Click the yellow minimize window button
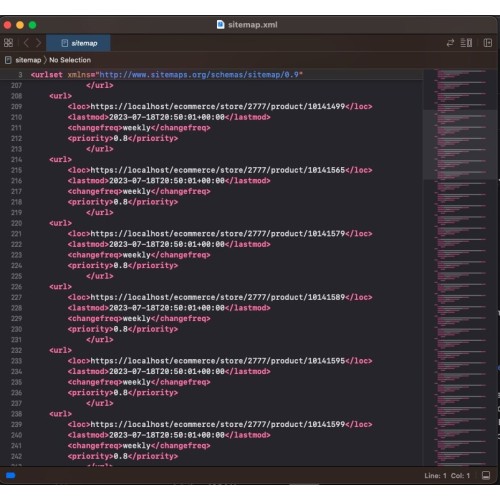The height and width of the screenshot is (500, 500). [20, 25]
